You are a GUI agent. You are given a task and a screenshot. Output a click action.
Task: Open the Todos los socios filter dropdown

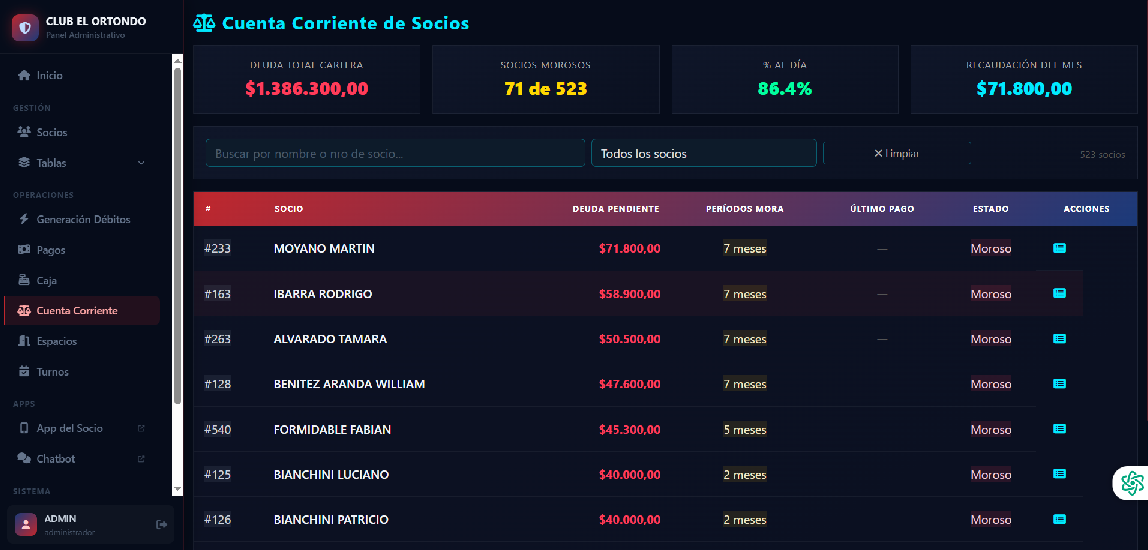(704, 154)
